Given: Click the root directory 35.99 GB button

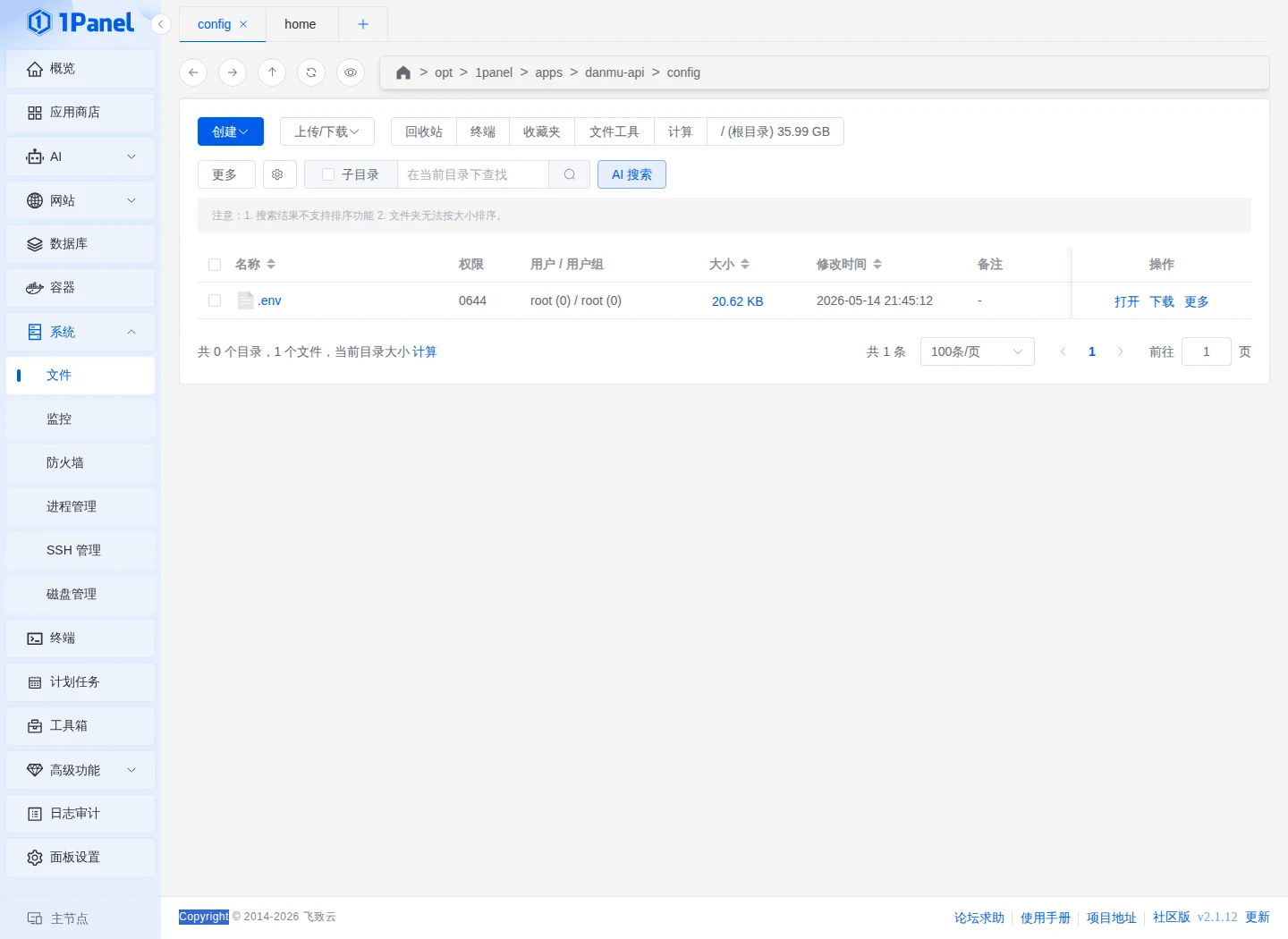Looking at the screenshot, I should [775, 131].
